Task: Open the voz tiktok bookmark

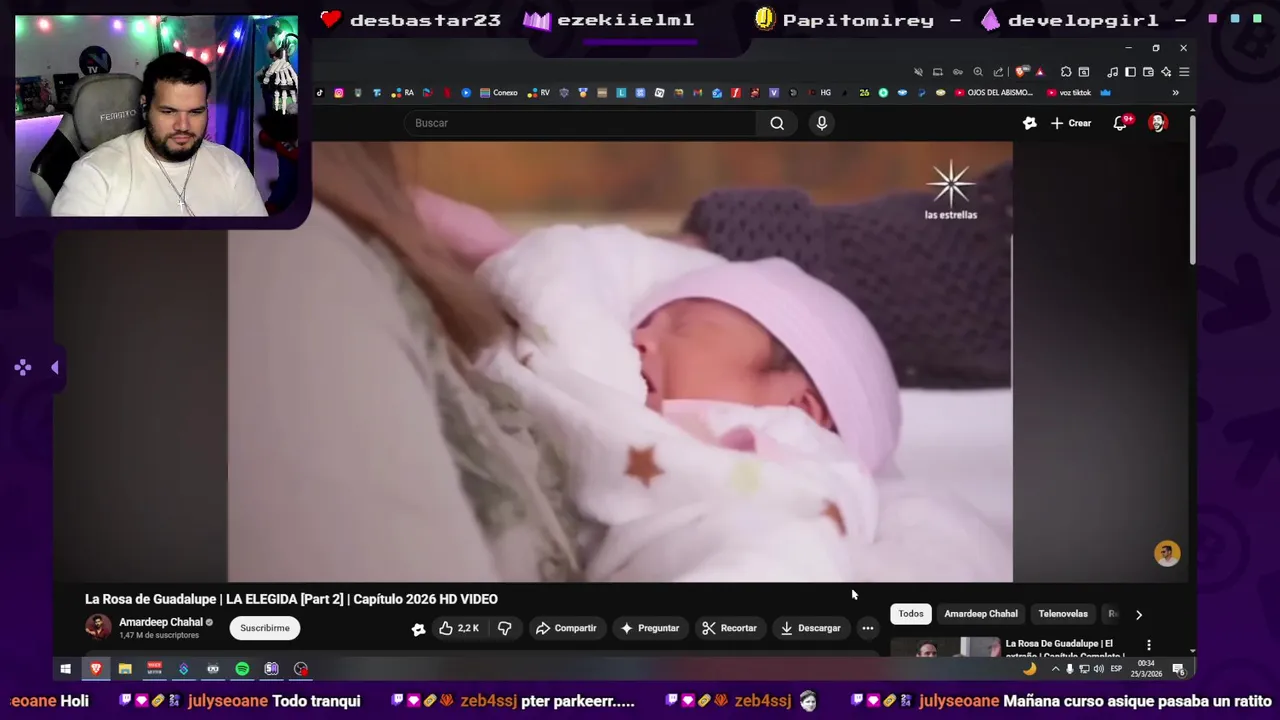Action: [1068, 93]
